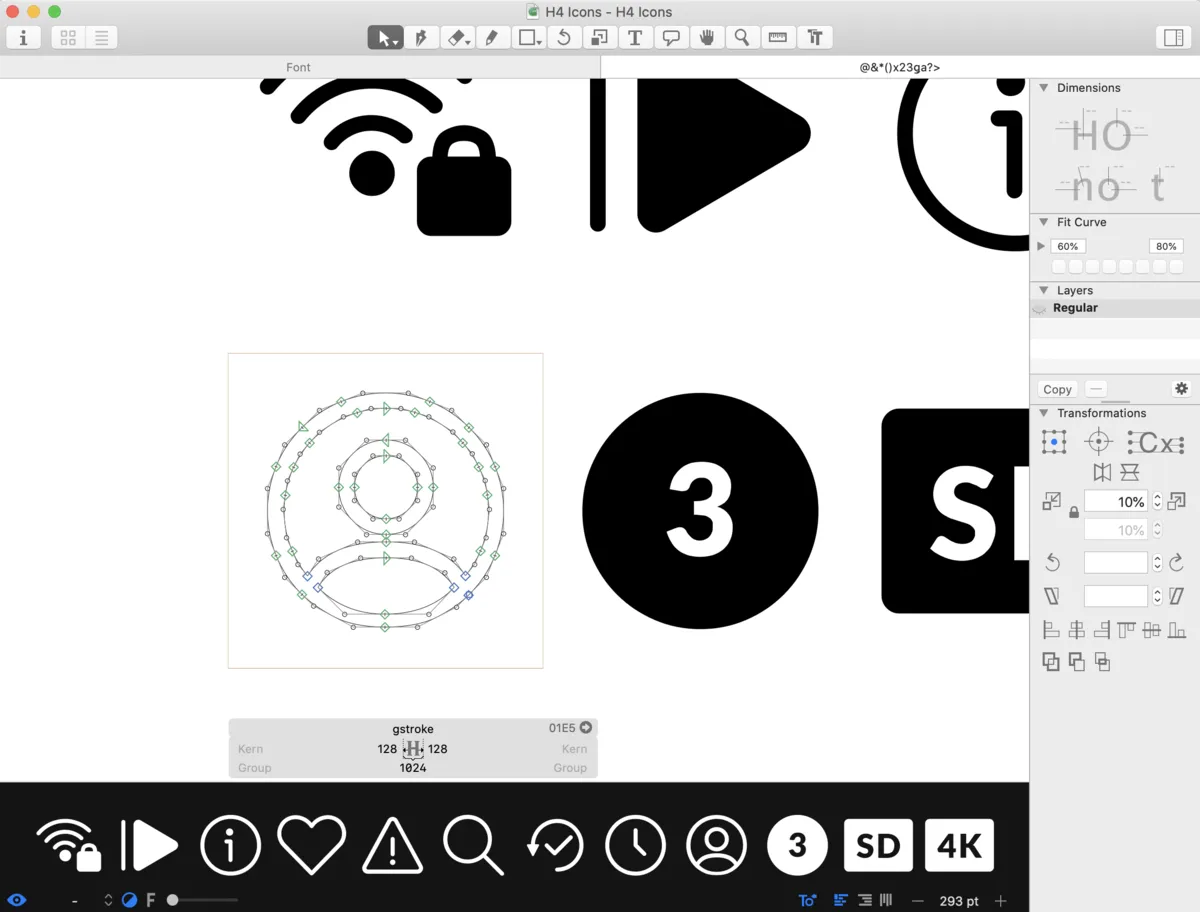1200x912 pixels.
Task: Choose the Text tool
Action: pos(634,38)
